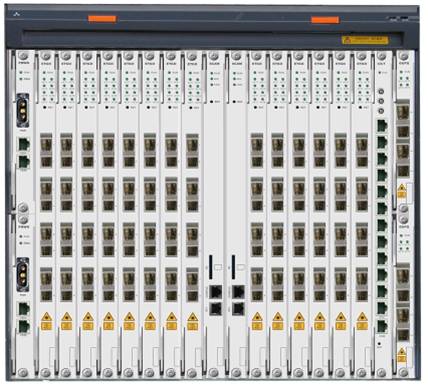Click the right orange tab on top panel
The image size is (428, 387).
coord(325,20)
